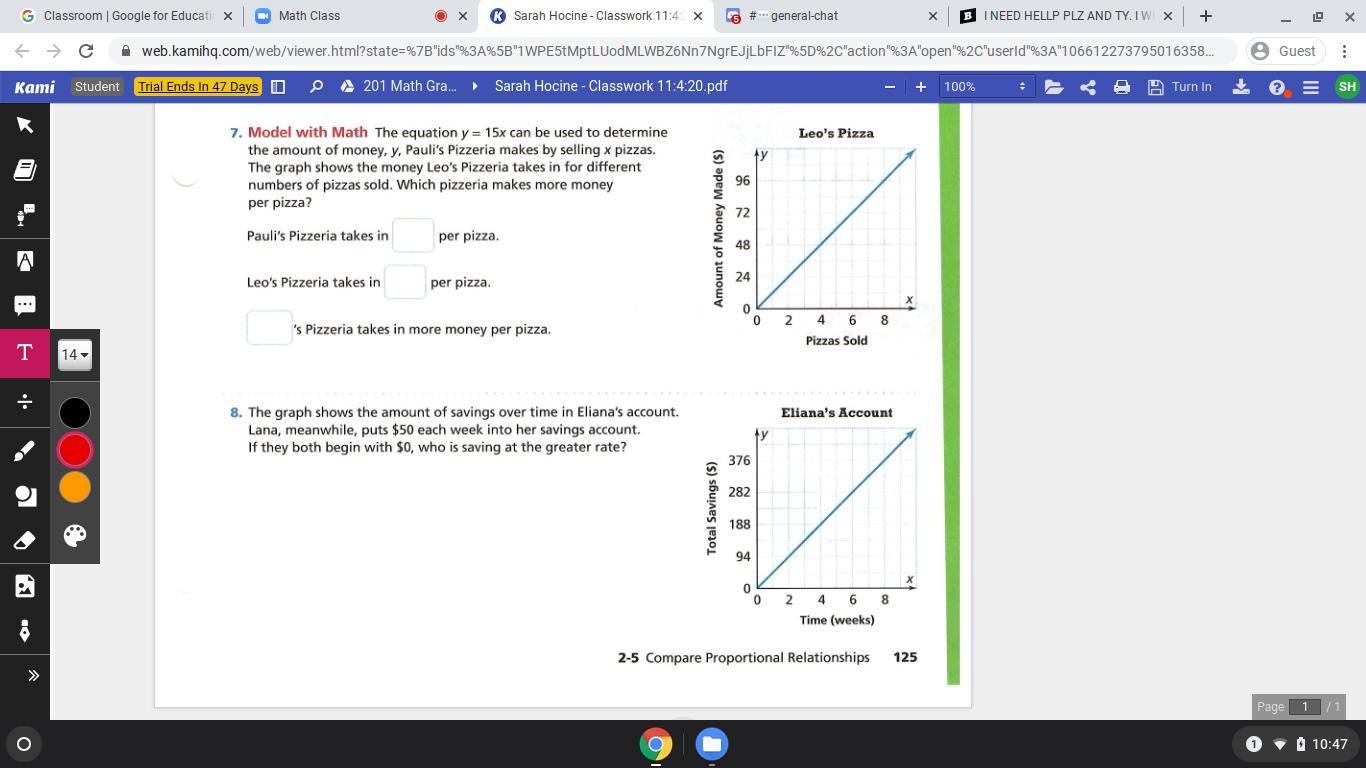The image size is (1366, 768).
Task: Open the system status tray at 10:47
Action: coord(1297,744)
